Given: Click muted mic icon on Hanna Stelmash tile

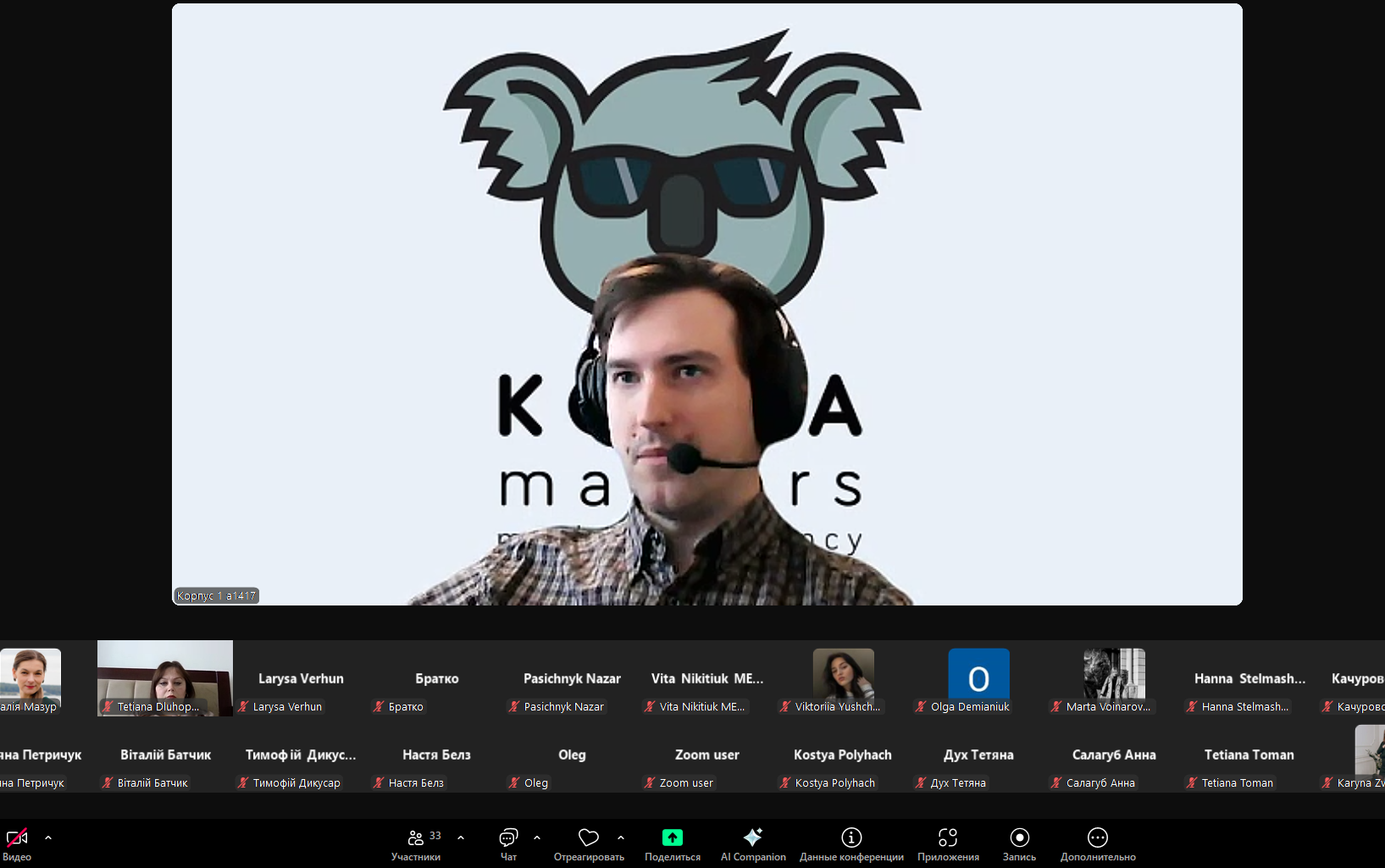Looking at the screenshot, I should 1192,706.
